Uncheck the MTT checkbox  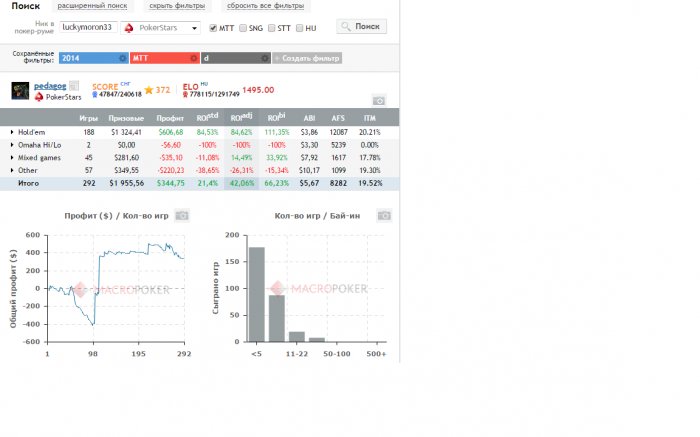point(213,28)
